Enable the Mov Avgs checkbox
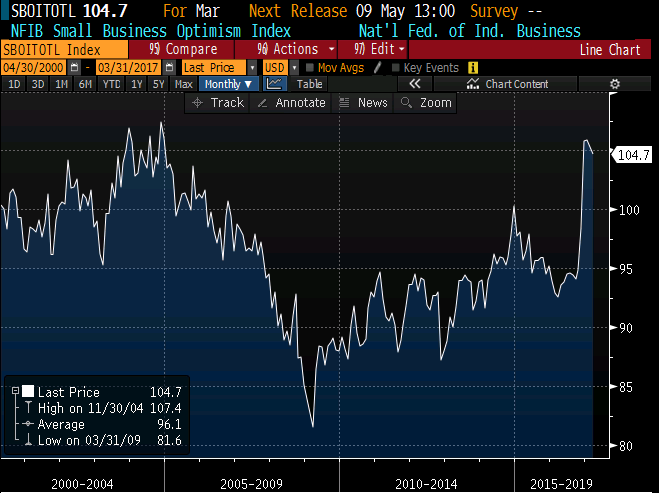 coord(310,68)
